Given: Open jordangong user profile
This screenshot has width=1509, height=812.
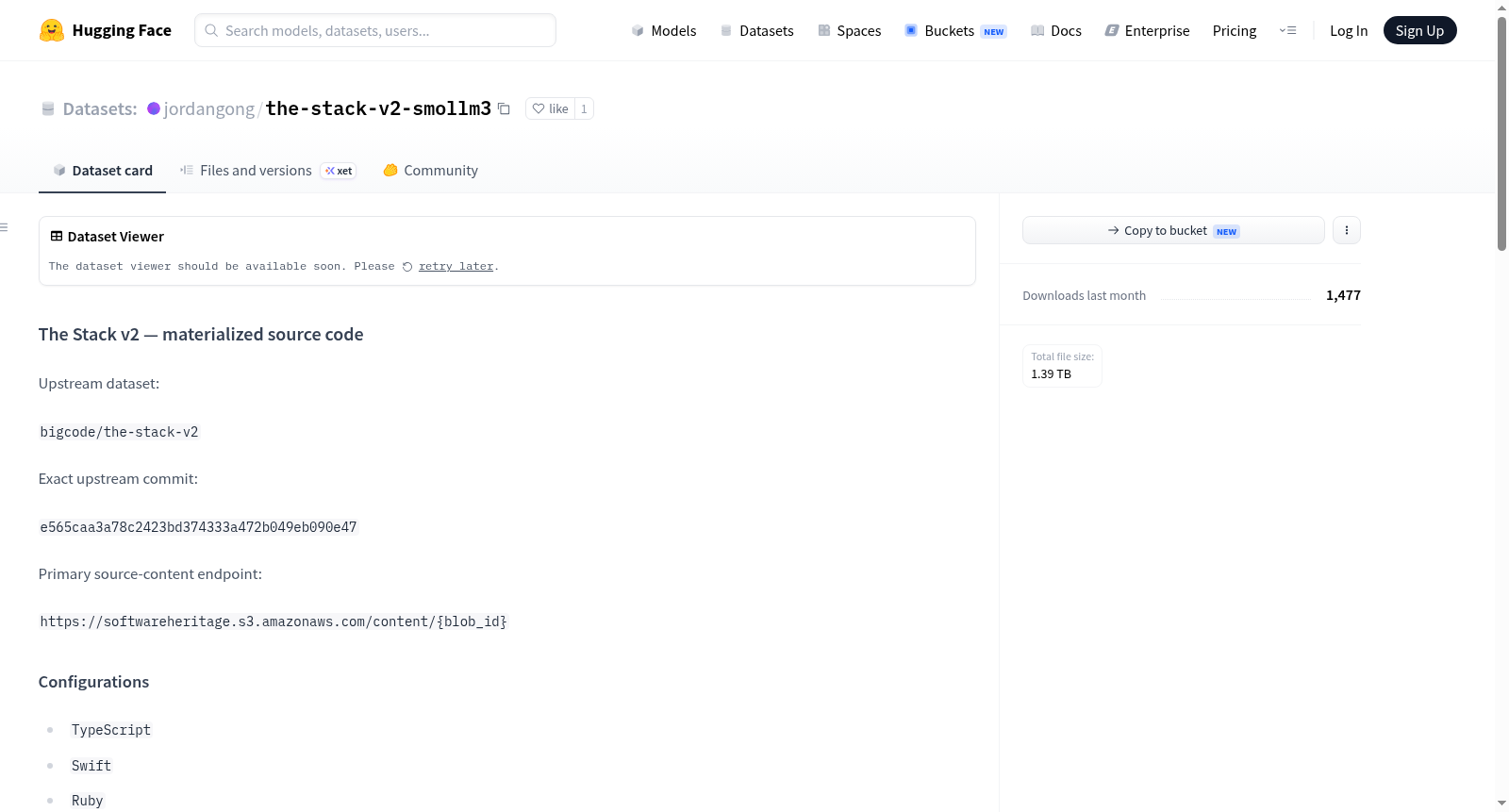Looking at the screenshot, I should [x=208, y=108].
